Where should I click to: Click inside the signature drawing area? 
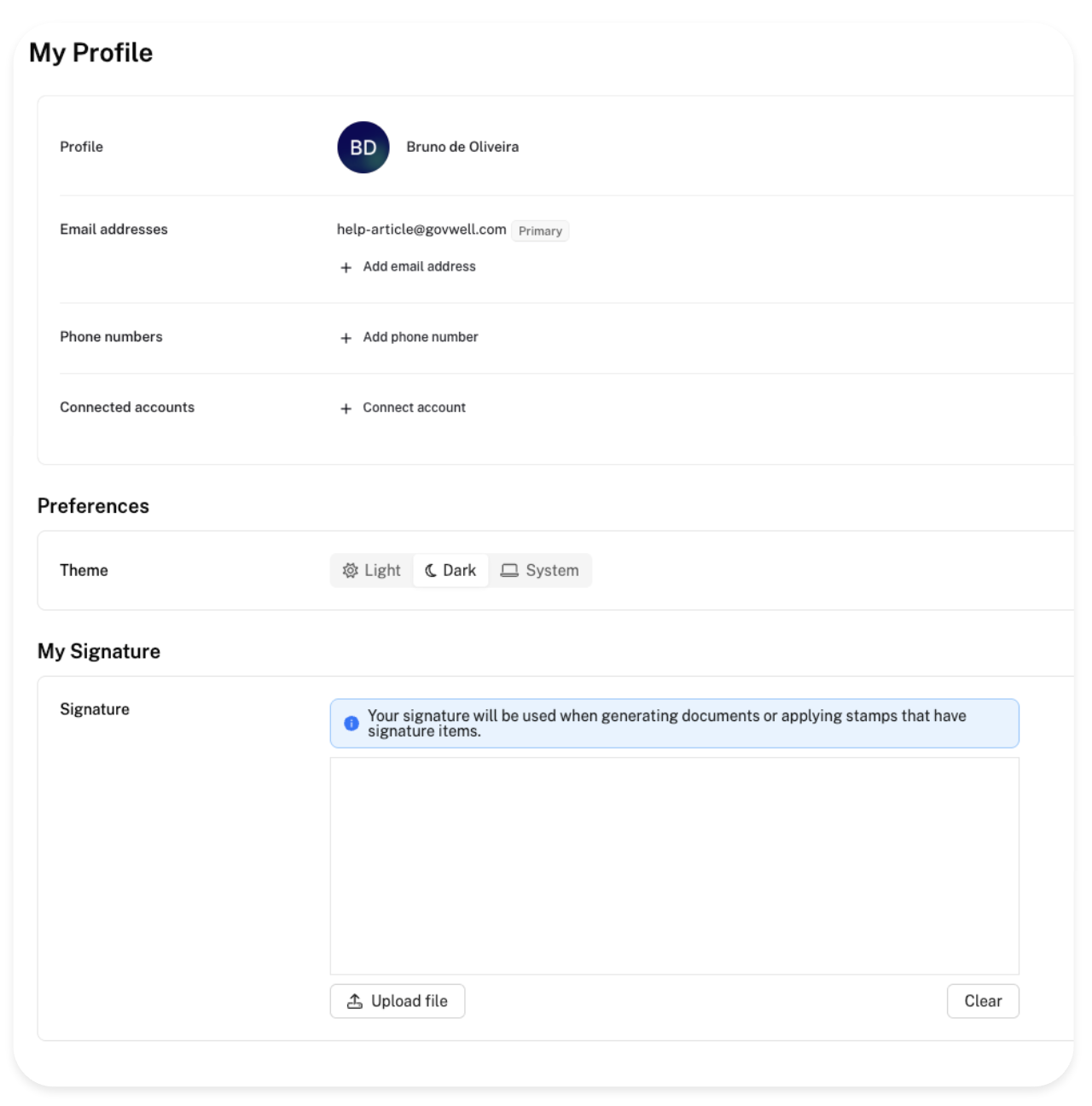point(674,866)
